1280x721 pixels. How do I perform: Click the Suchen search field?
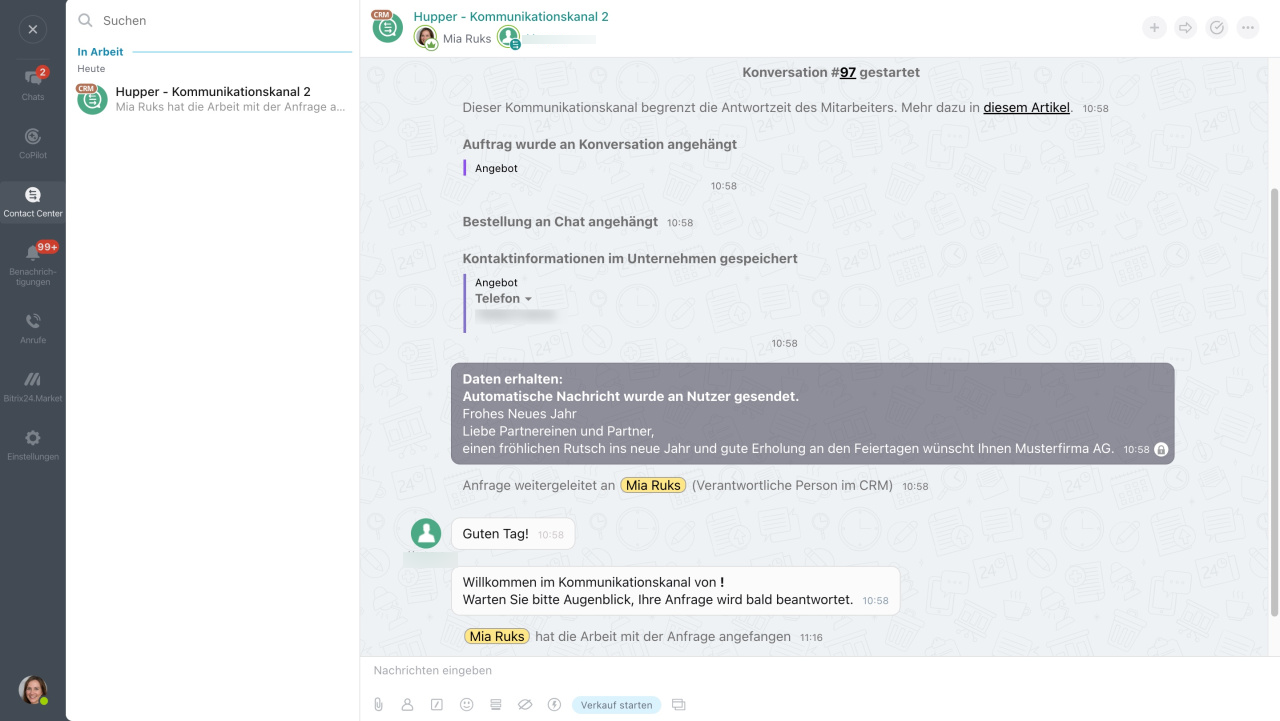click(x=220, y=20)
